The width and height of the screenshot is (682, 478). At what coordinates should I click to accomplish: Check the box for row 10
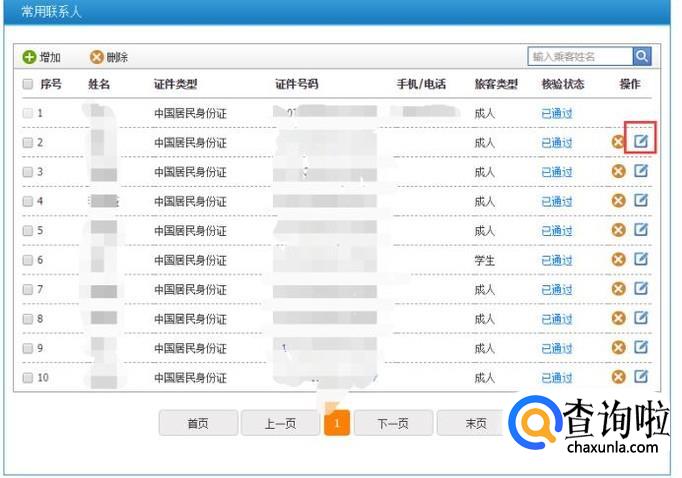point(28,378)
